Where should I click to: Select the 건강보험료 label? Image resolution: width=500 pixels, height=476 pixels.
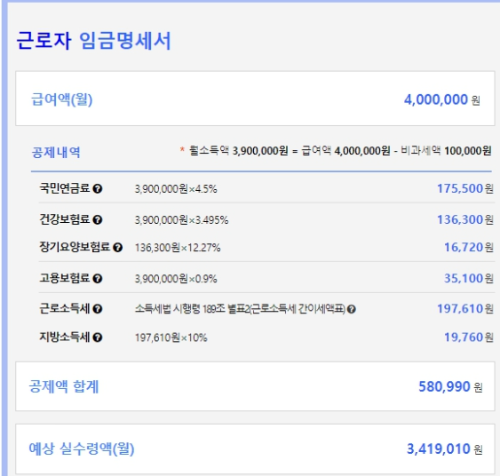[65, 219]
